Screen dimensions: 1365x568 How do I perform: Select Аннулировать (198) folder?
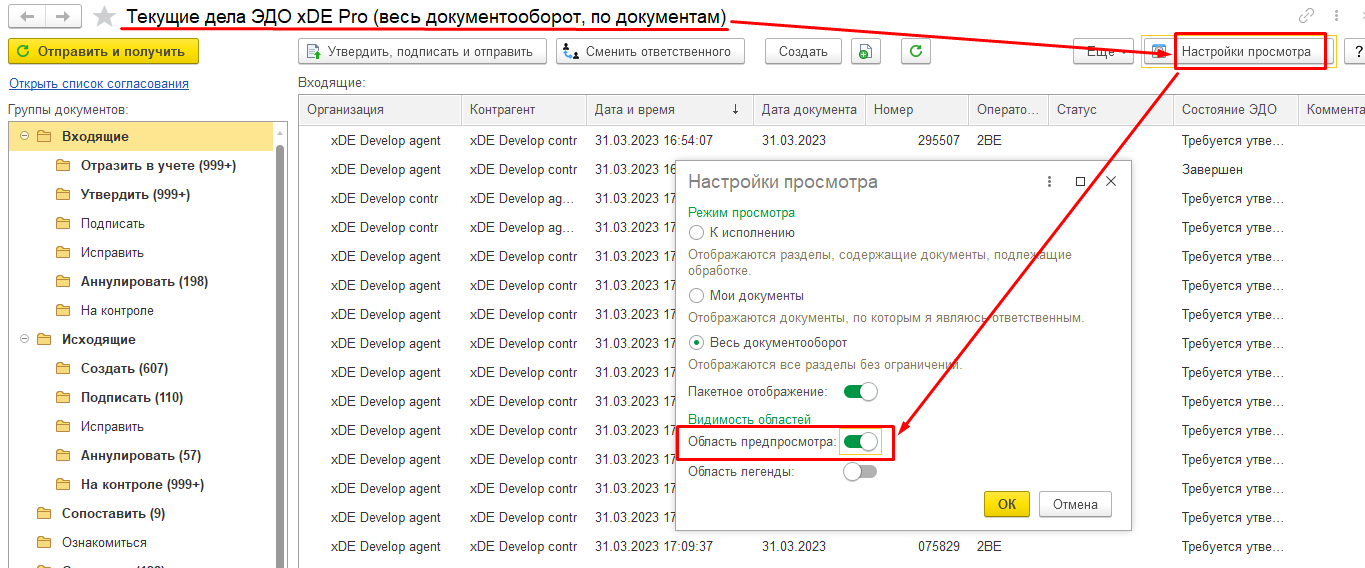(x=144, y=281)
